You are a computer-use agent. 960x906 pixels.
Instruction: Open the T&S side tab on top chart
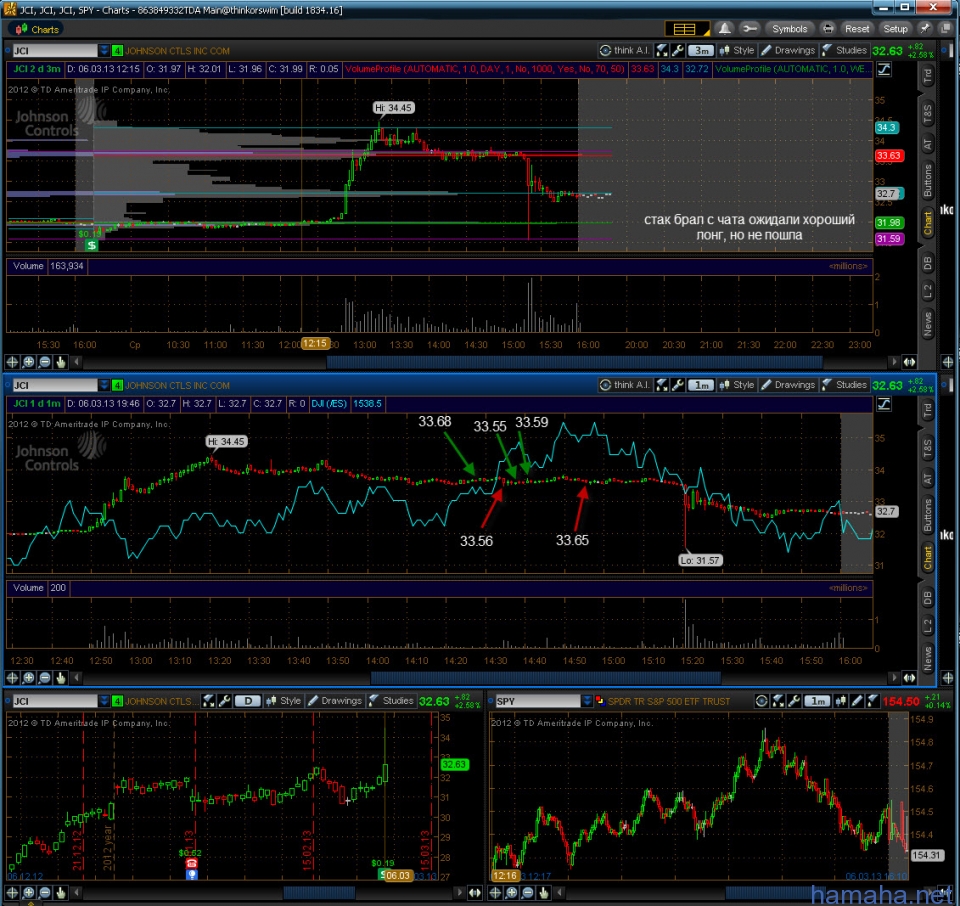928,114
